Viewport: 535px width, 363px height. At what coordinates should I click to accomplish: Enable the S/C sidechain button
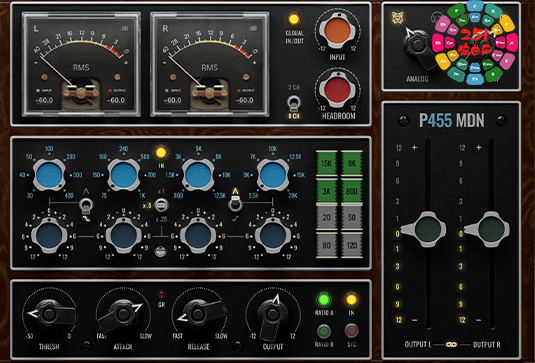[x=351, y=331]
